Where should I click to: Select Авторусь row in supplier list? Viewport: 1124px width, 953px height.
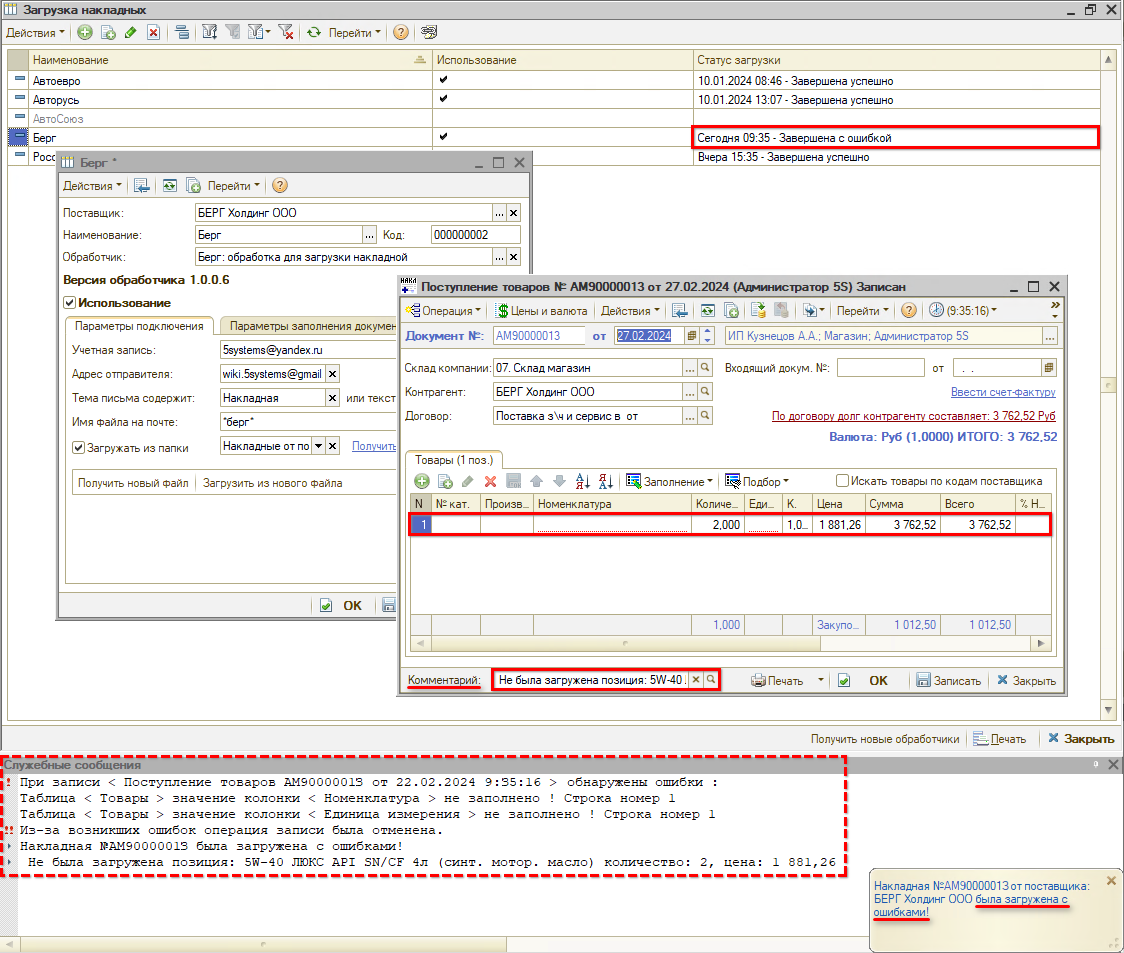(x=553, y=100)
